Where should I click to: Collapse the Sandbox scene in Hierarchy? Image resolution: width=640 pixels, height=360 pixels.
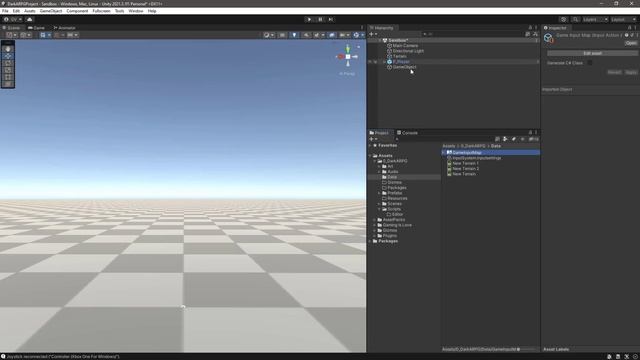tap(380, 40)
